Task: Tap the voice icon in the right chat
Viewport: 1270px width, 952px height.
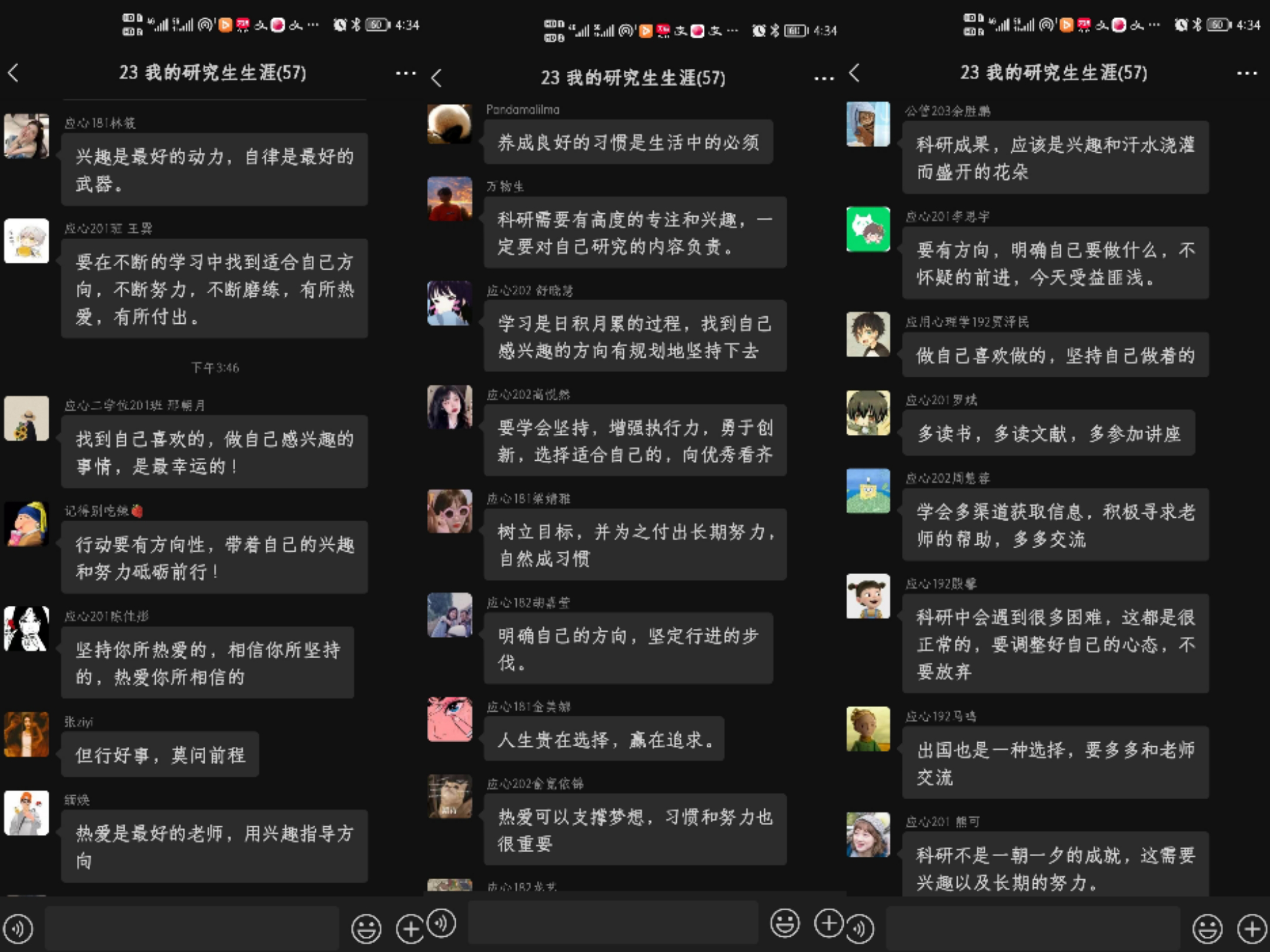Action: click(x=860, y=928)
